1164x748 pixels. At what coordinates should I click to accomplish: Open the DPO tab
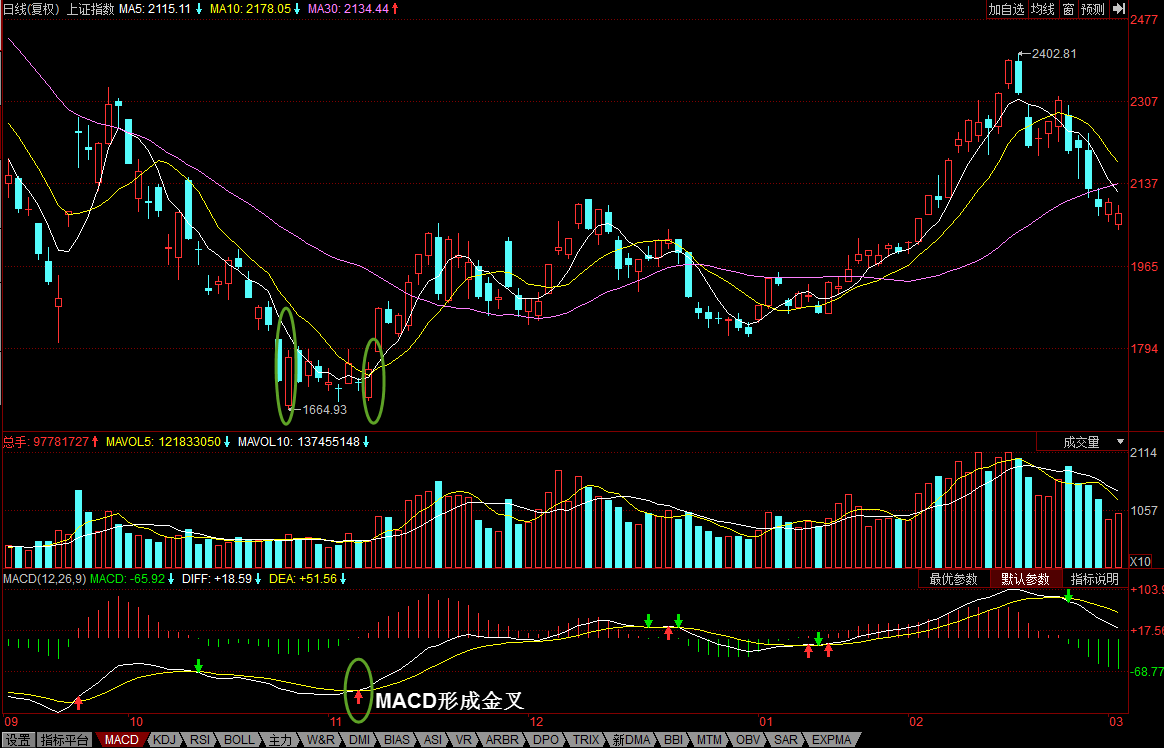click(546, 740)
